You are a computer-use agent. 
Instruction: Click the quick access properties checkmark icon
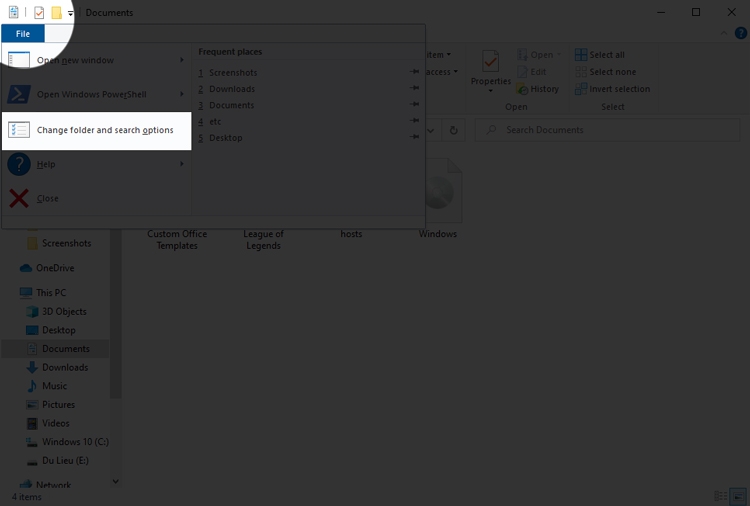pos(39,12)
